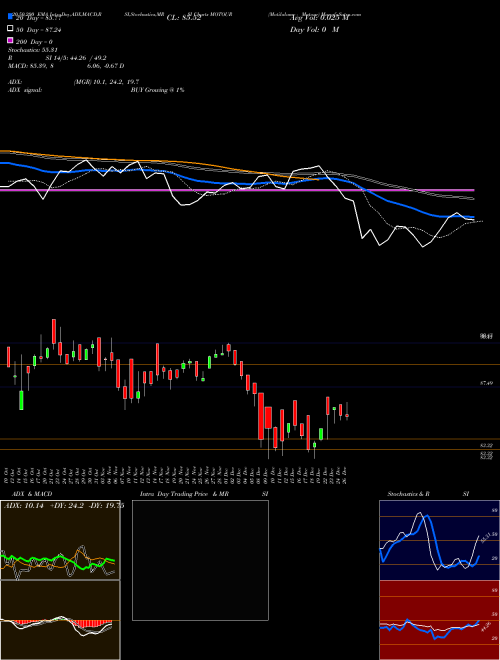Click the long green candle at far left
The height and width of the screenshot is (660, 500).
tap(21, 400)
